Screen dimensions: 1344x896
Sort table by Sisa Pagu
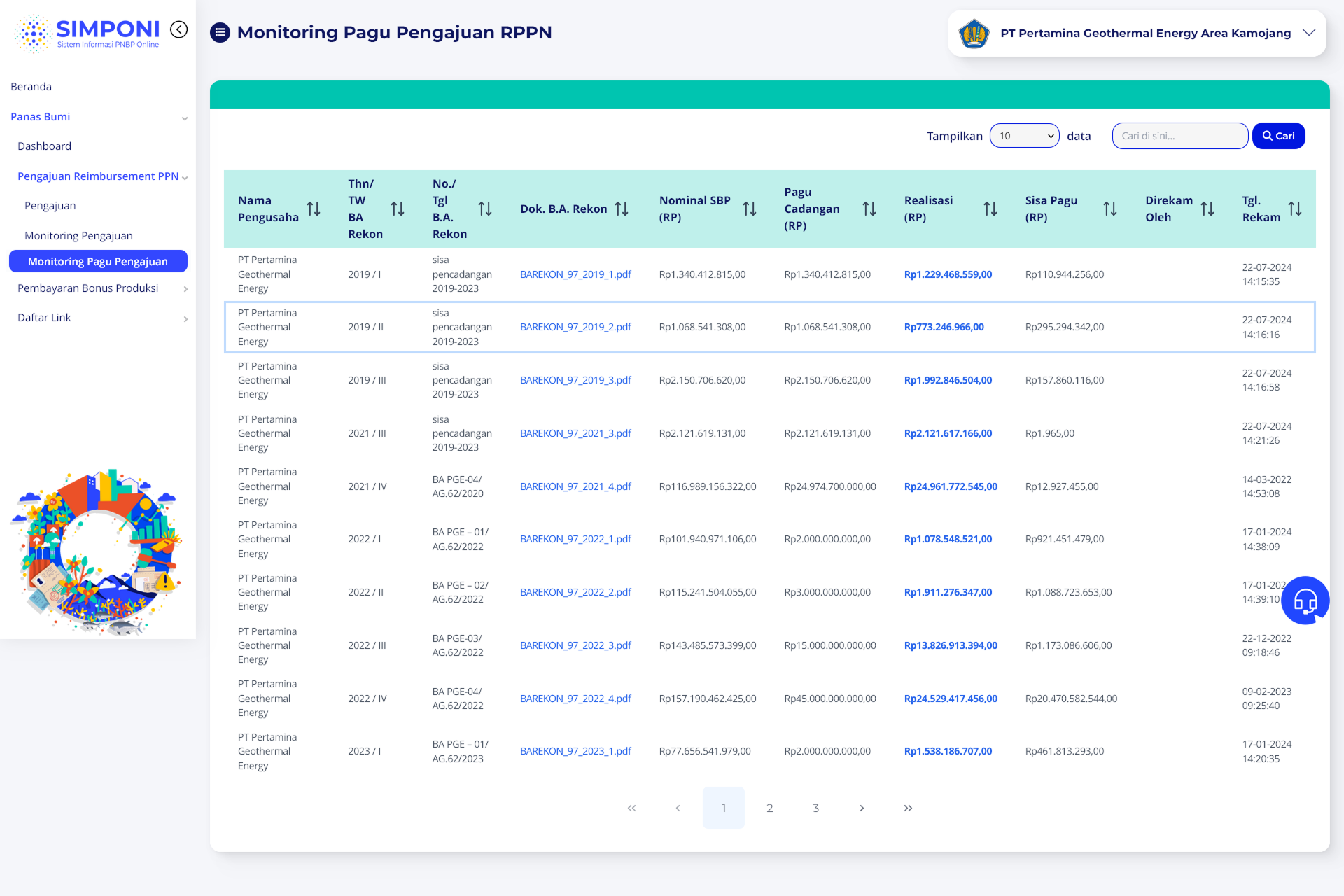tap(1110, 209)
